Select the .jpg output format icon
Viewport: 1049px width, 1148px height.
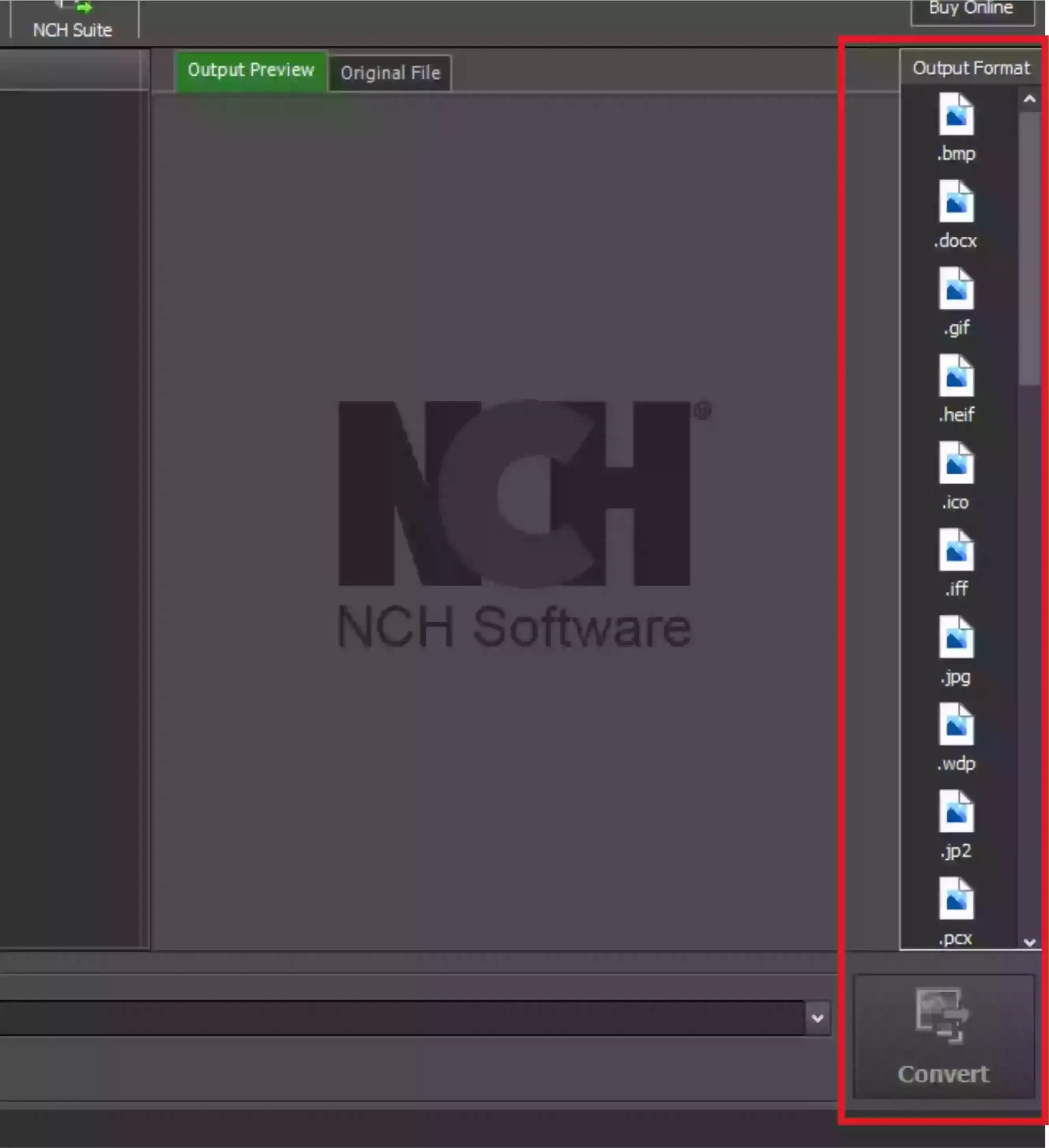pos(956,637)
